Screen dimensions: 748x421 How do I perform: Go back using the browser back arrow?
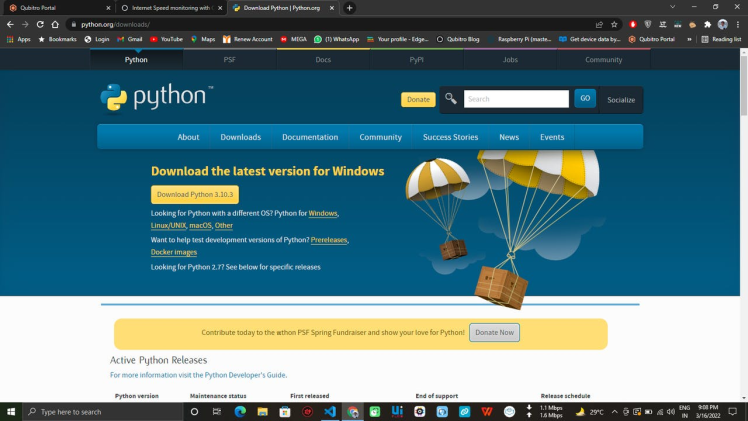point(10,24)
